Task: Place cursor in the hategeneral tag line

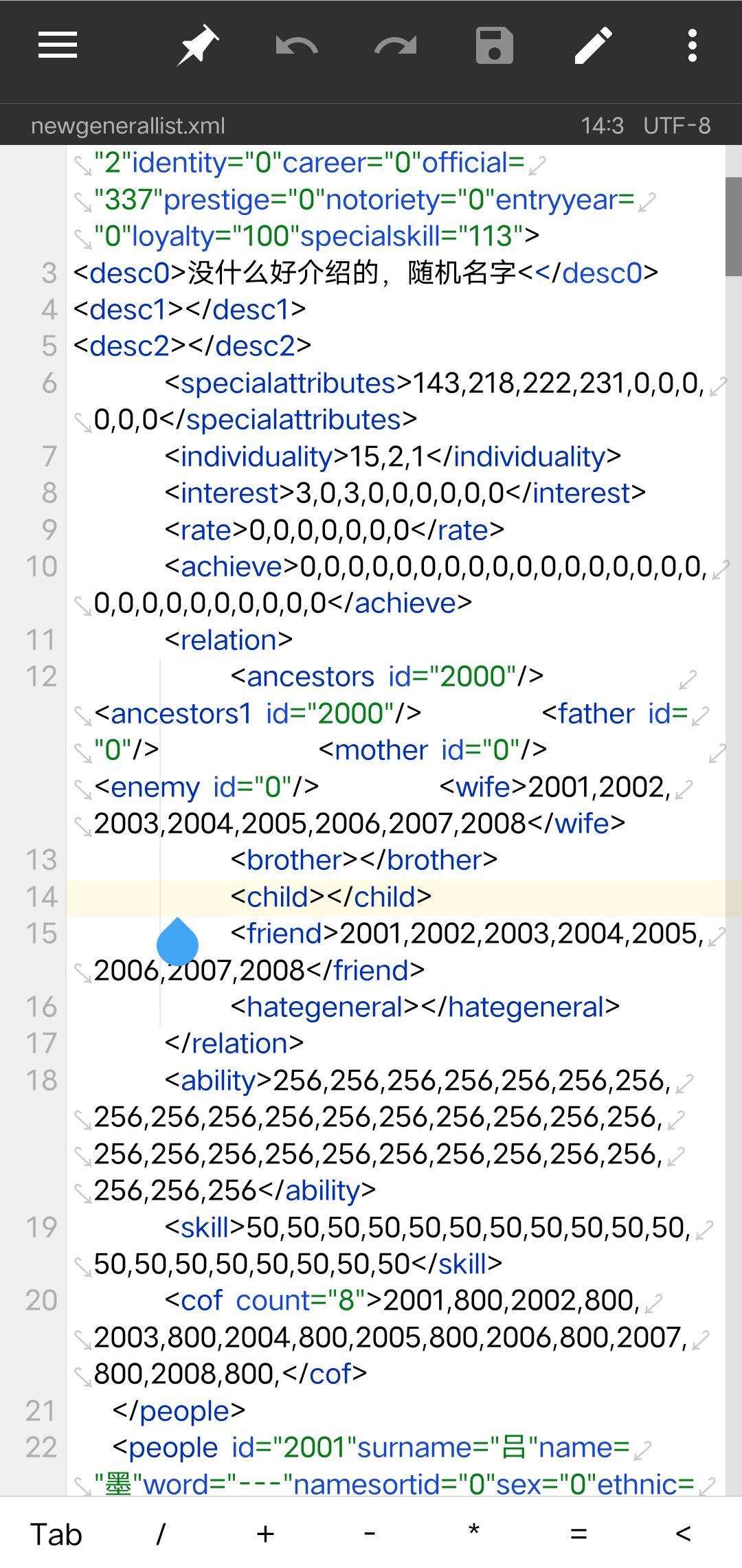Action: point(425,1007)
